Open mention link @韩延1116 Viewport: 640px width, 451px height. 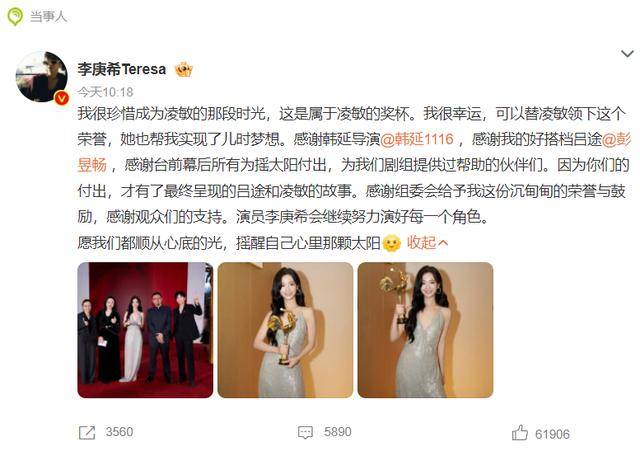(x=417, y=139)
